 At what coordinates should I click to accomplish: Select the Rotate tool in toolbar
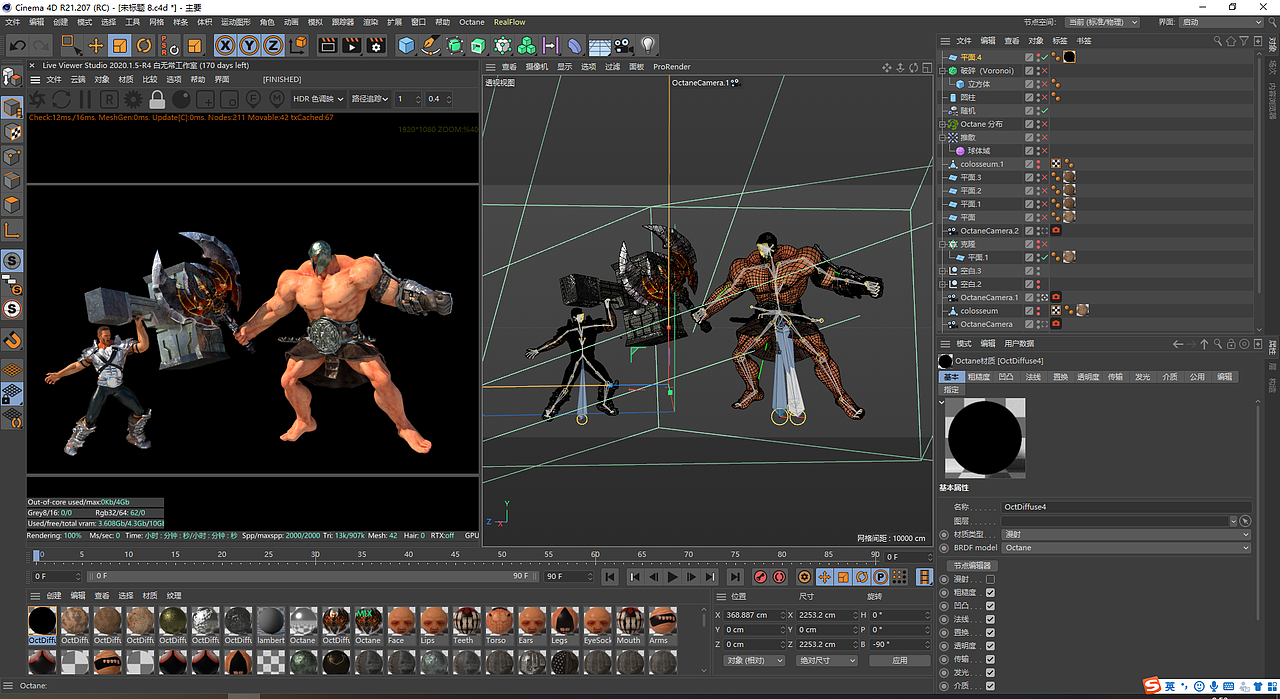144,45
